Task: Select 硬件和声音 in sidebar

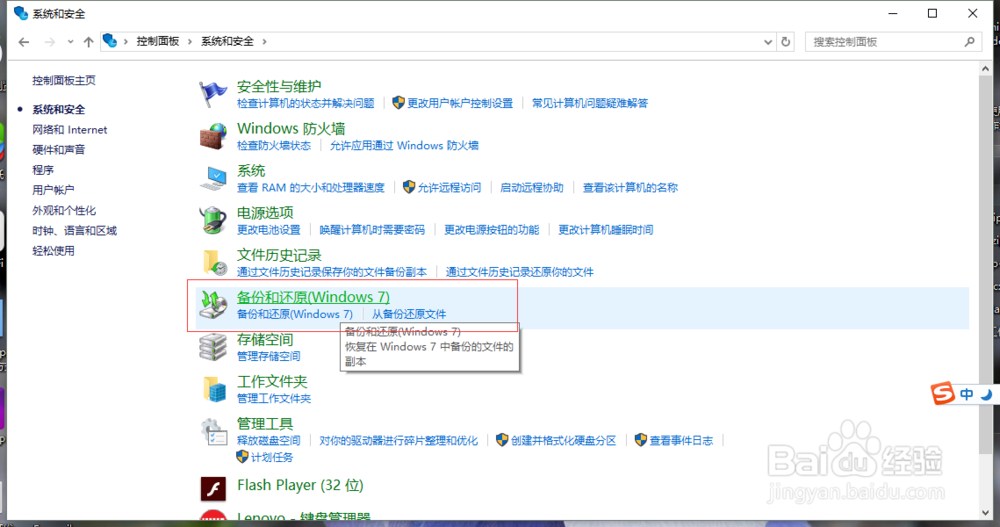Action: point(59,150)
